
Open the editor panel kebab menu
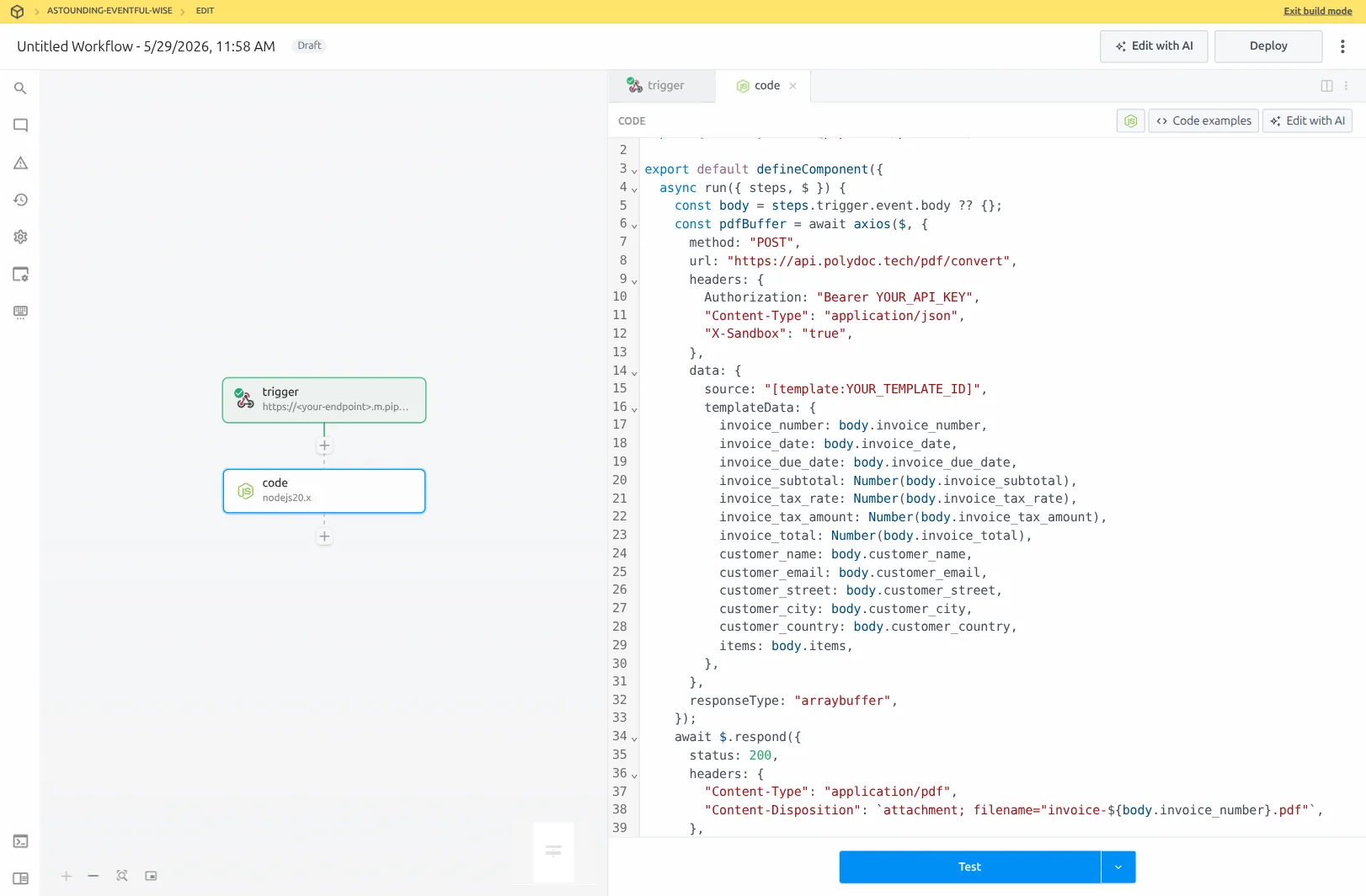pos(1346,86)
